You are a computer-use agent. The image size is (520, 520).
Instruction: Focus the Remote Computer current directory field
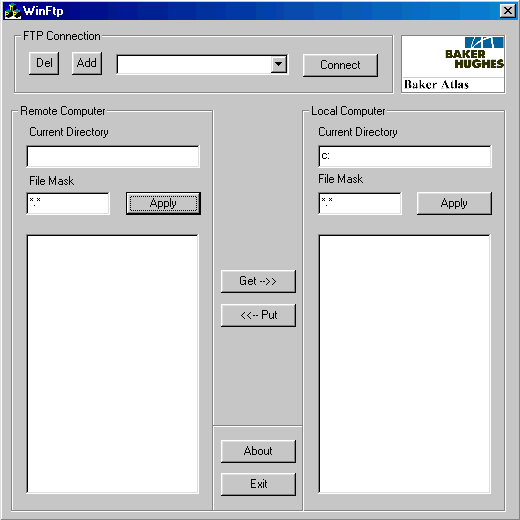click(x=113, y=156)
